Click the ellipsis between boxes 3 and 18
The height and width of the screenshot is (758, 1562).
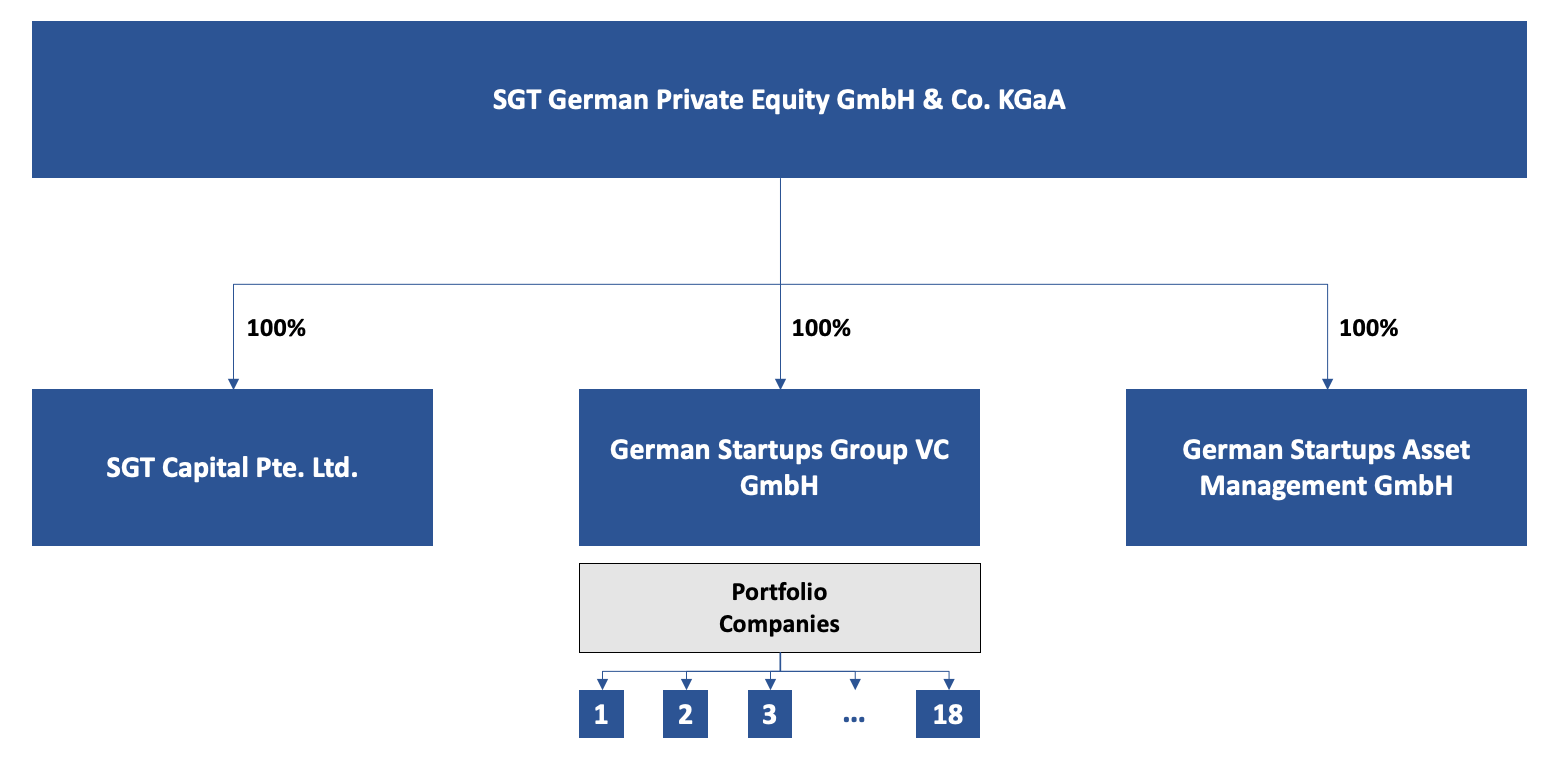tap(854, 719)
